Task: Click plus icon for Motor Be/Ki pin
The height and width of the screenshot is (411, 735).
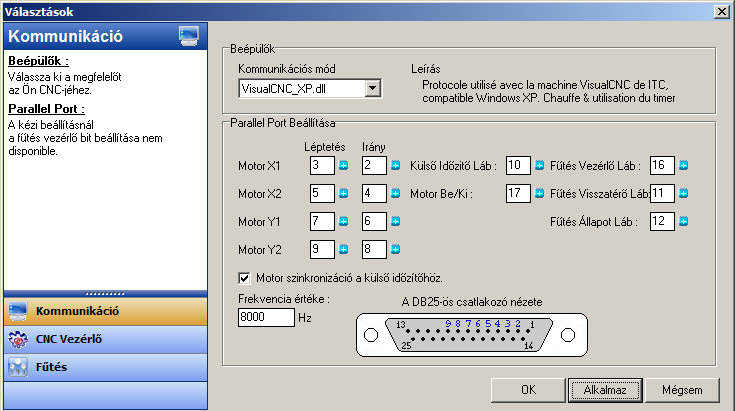Action: [x=540, y=194]
